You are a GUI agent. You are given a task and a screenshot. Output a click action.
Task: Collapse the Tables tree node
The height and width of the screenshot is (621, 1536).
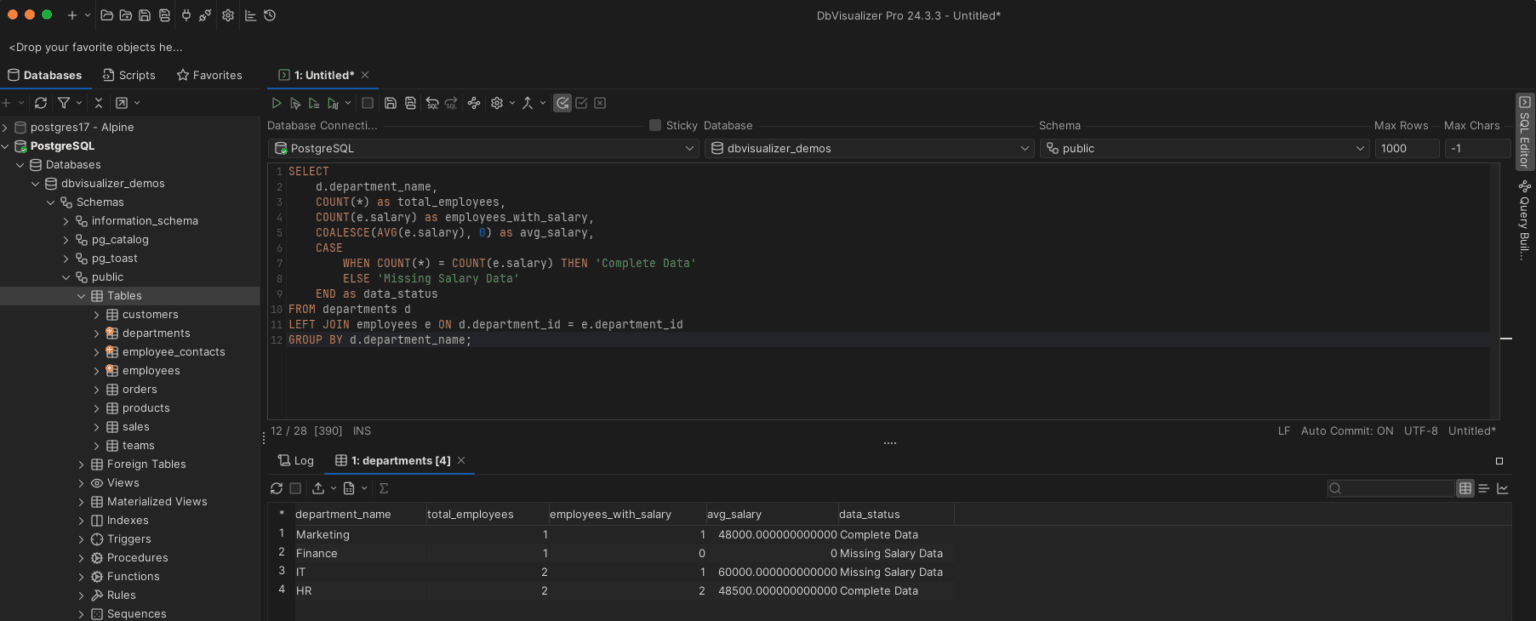82,295
